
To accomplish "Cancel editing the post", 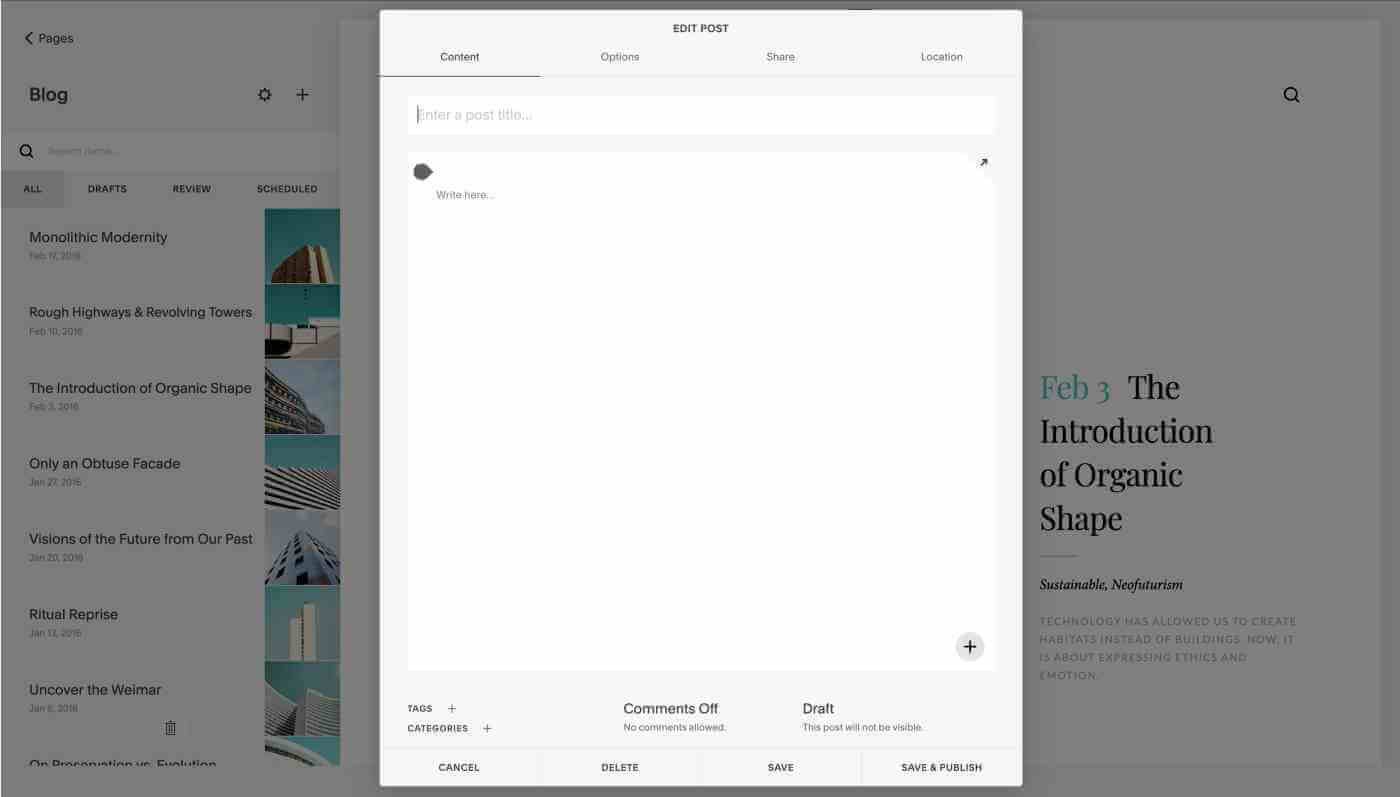I will [459, 767].
